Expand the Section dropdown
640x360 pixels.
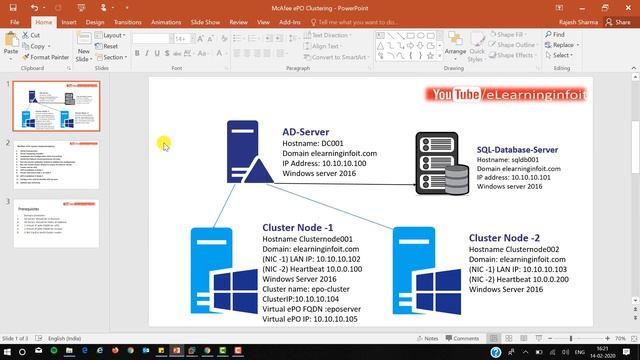(x=112, y=57)
